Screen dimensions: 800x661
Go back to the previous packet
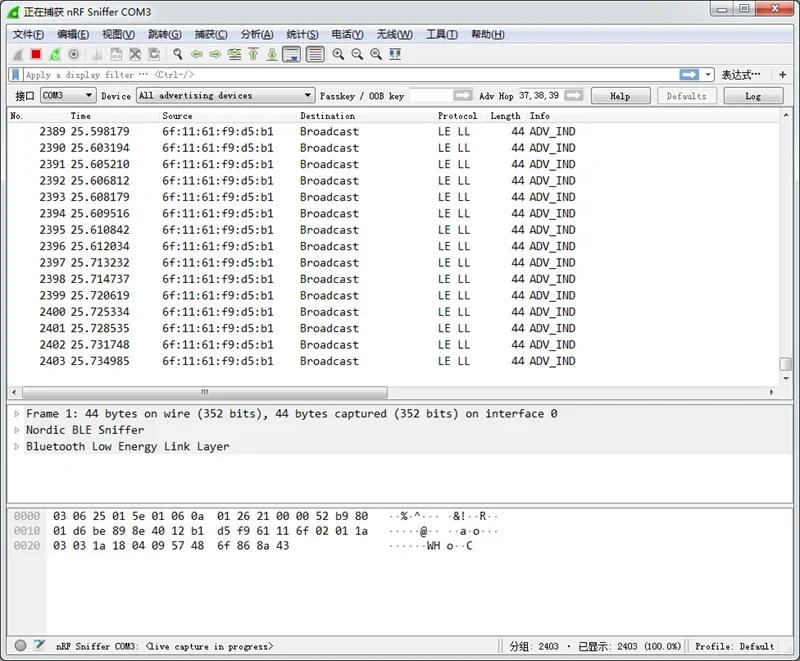(x=197, y=54)
